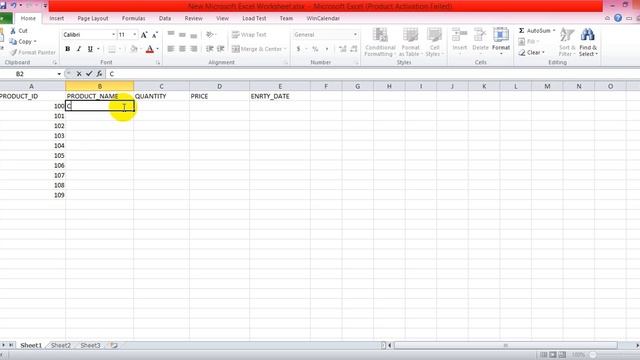Open Sort & Filter menu

566,42
